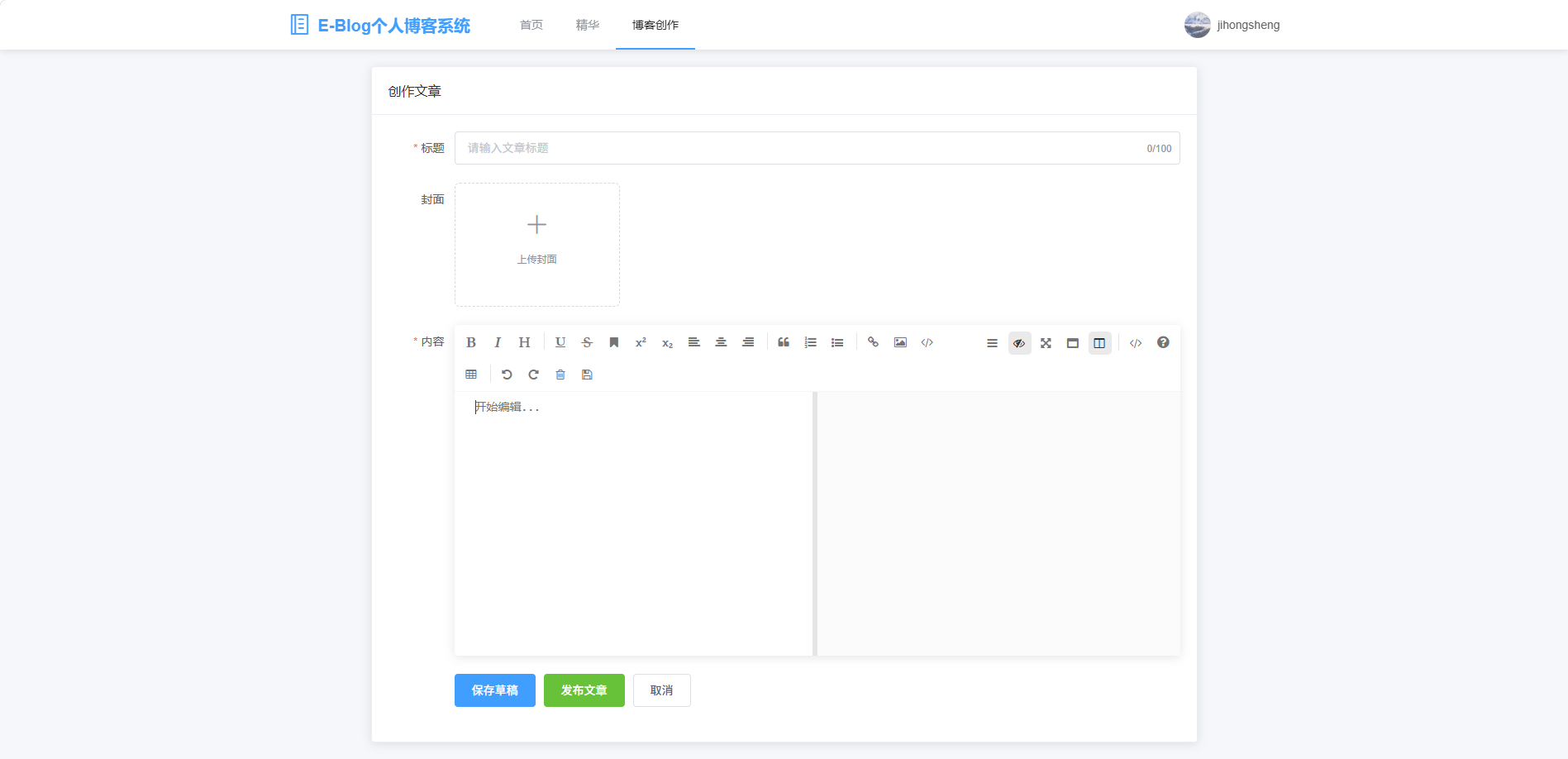Click the user avatar picture
This screenshot has height=759, width=1568.
[x=1197, y=25]
